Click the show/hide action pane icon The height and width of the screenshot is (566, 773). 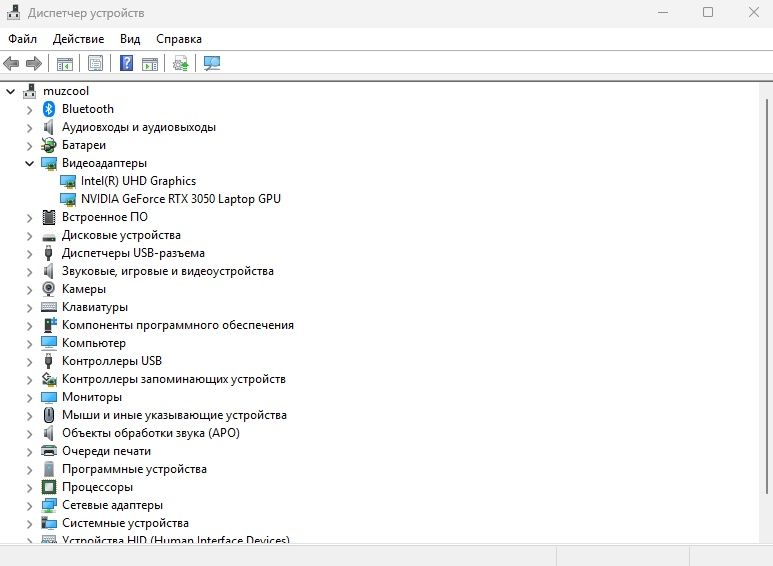click(149, 64)
